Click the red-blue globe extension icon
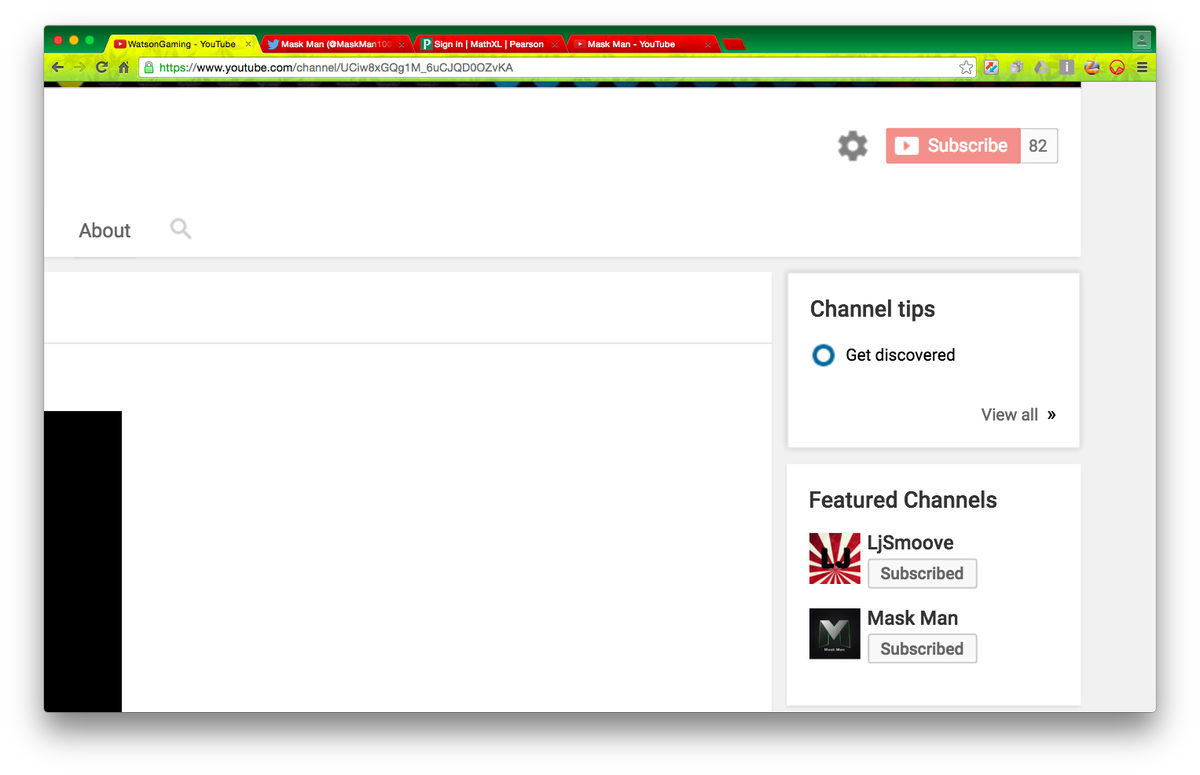This screenshot has width=1200, height=775. click(1092, 68)
